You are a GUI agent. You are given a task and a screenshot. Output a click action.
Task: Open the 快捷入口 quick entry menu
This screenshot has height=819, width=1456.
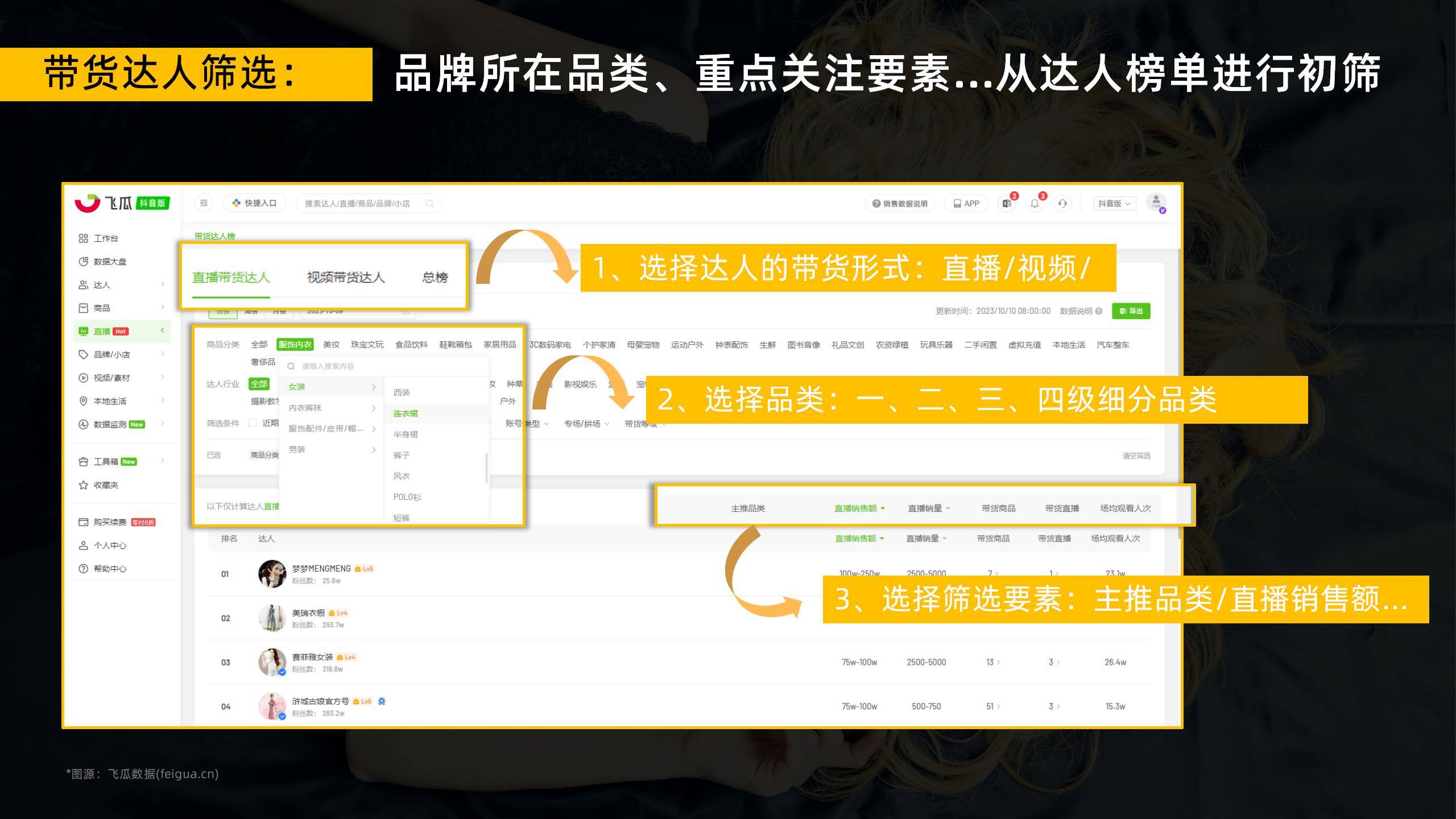point(254,203)
